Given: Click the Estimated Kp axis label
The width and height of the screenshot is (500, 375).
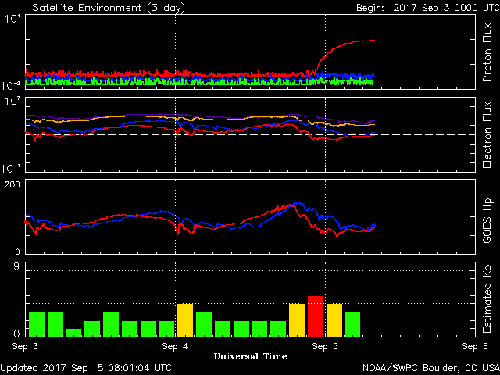Looking at the screenshot, I should pos(487,299).
